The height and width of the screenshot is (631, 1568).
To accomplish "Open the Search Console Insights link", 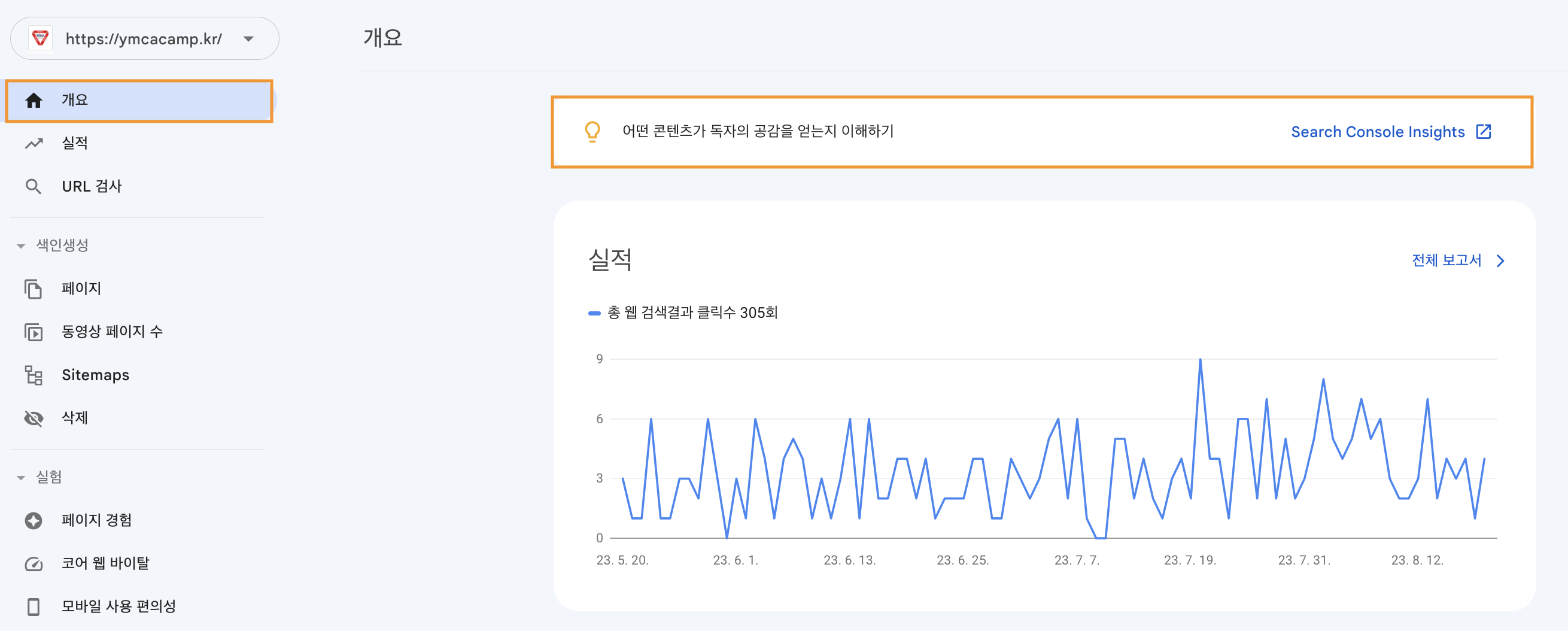I will coord(1378,132).
